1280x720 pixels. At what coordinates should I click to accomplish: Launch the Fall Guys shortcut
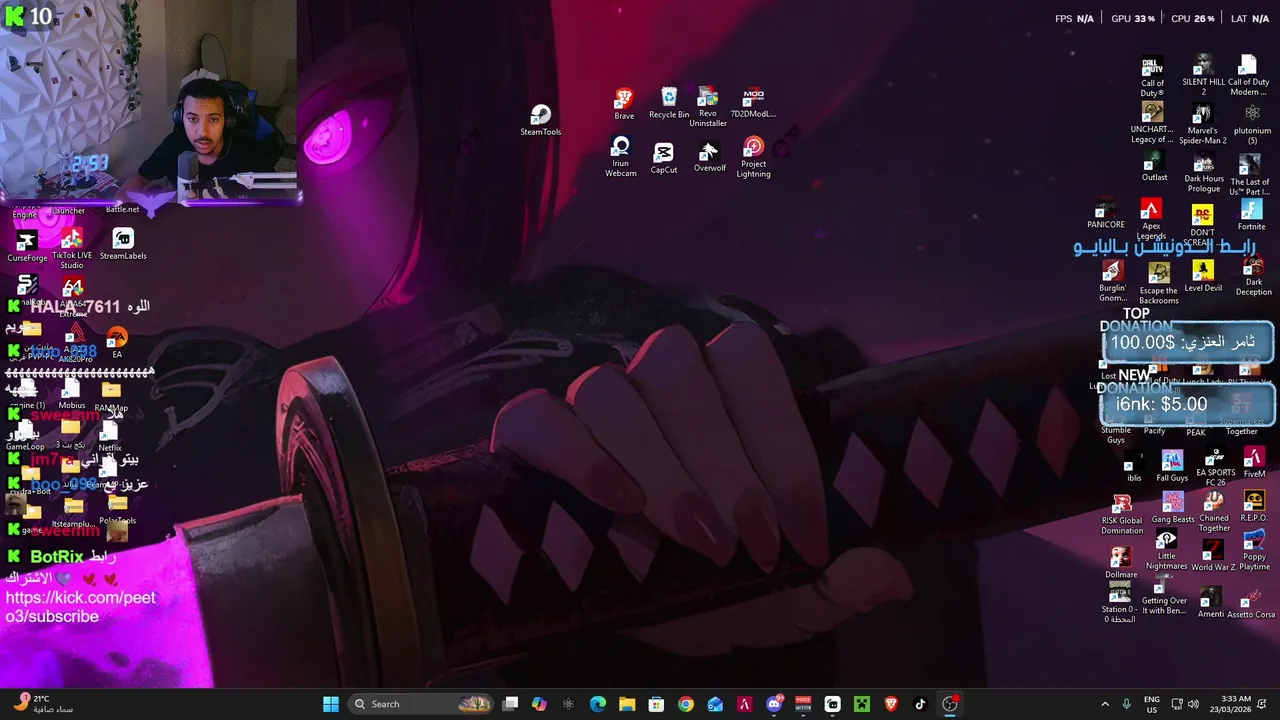pyautogui.click(x=1172, y=467)
